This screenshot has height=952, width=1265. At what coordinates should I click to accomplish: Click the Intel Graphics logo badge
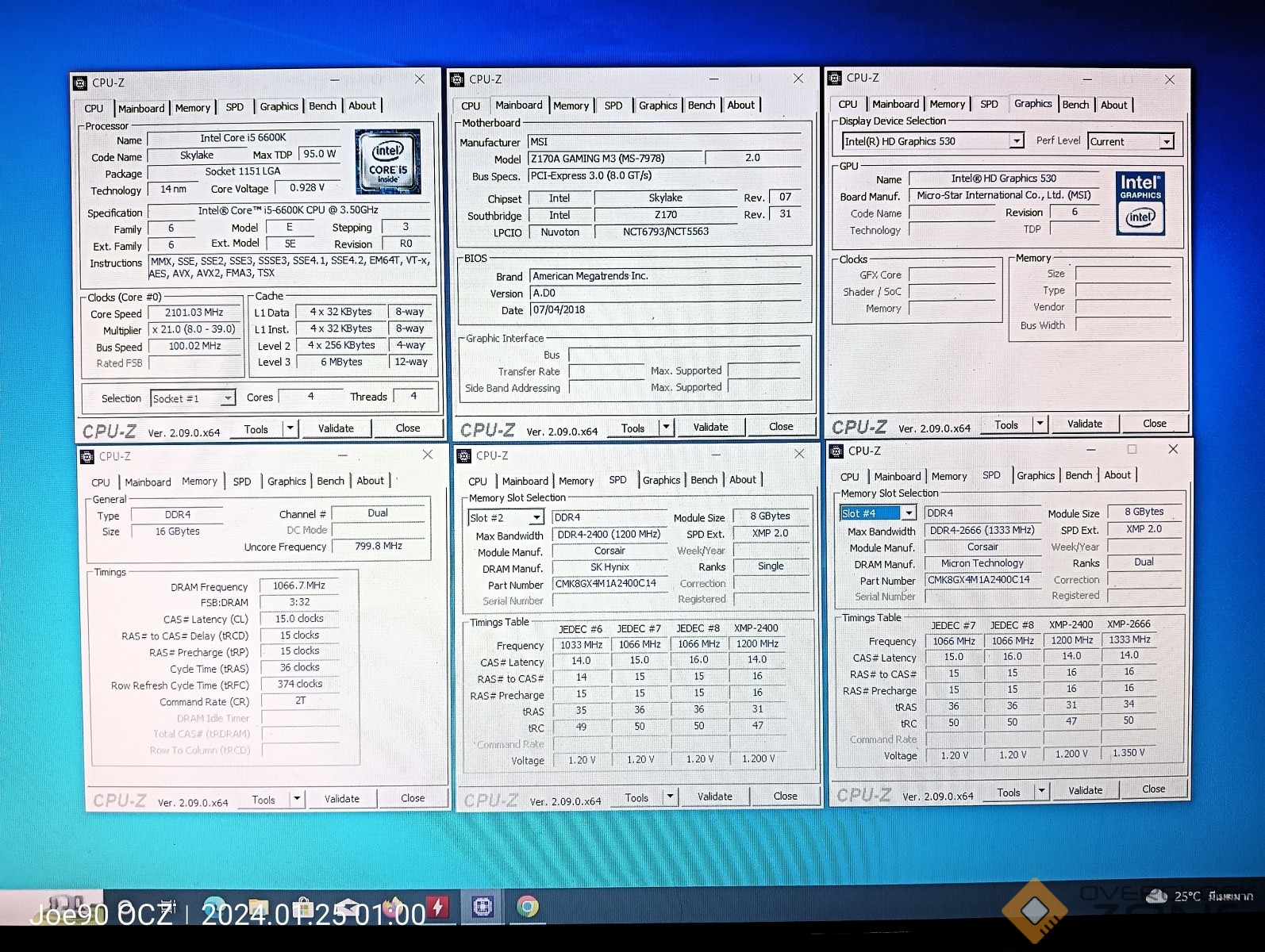pos(1140,203)
